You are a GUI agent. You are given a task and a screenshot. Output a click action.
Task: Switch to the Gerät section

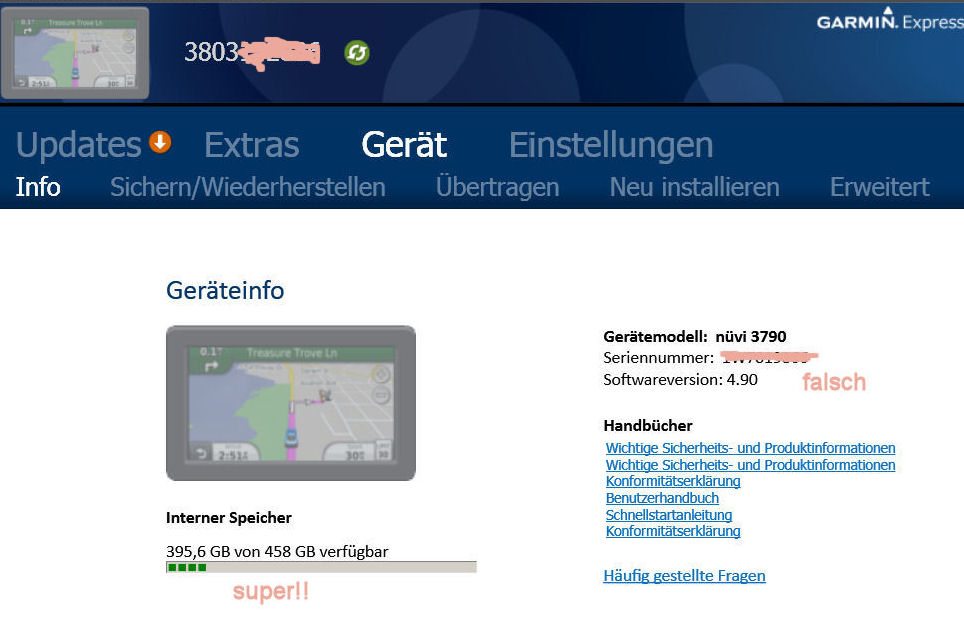pyautogui.click(x=404, y=145)
